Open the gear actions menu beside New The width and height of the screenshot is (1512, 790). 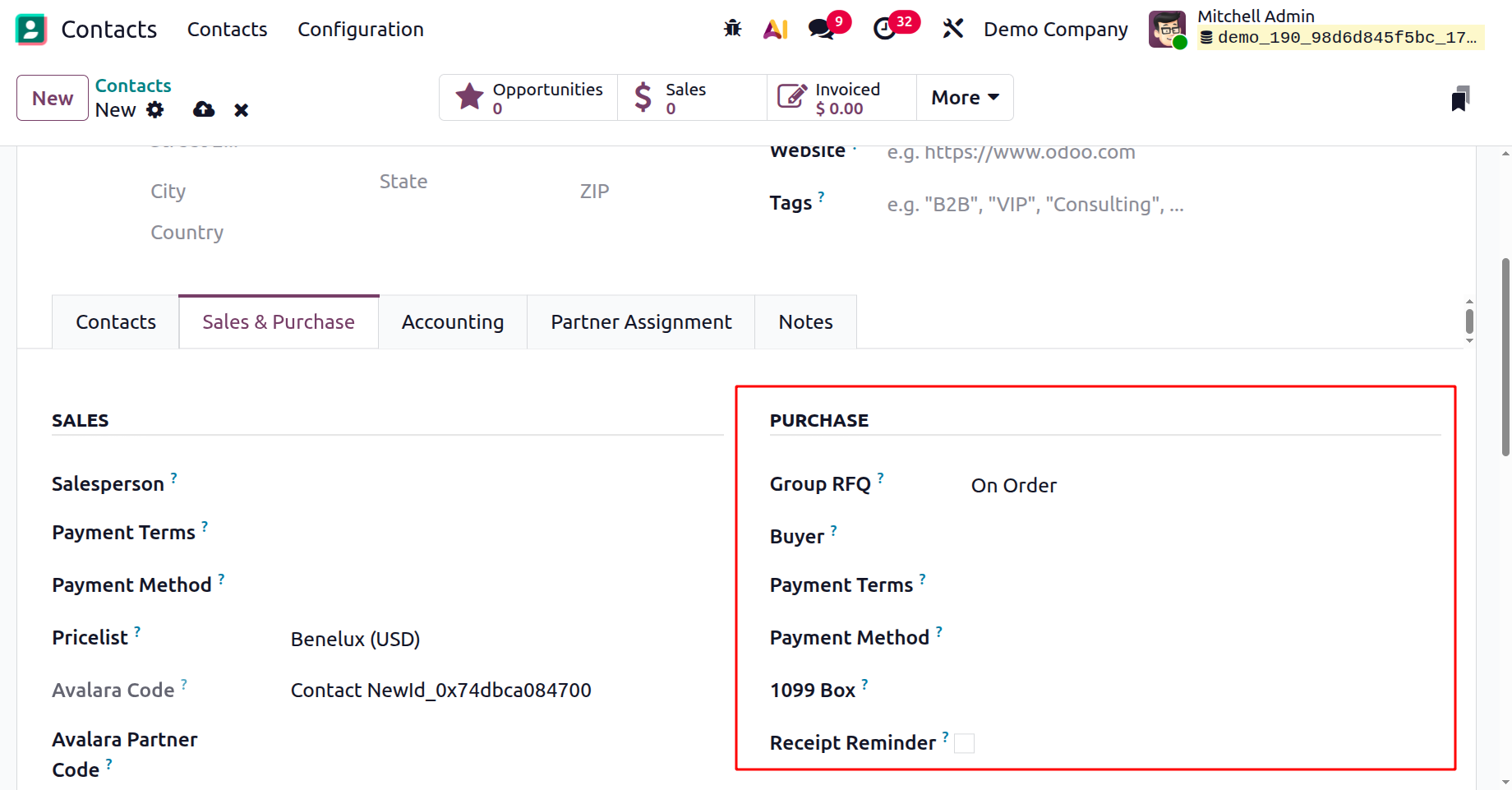click(155, 110)
